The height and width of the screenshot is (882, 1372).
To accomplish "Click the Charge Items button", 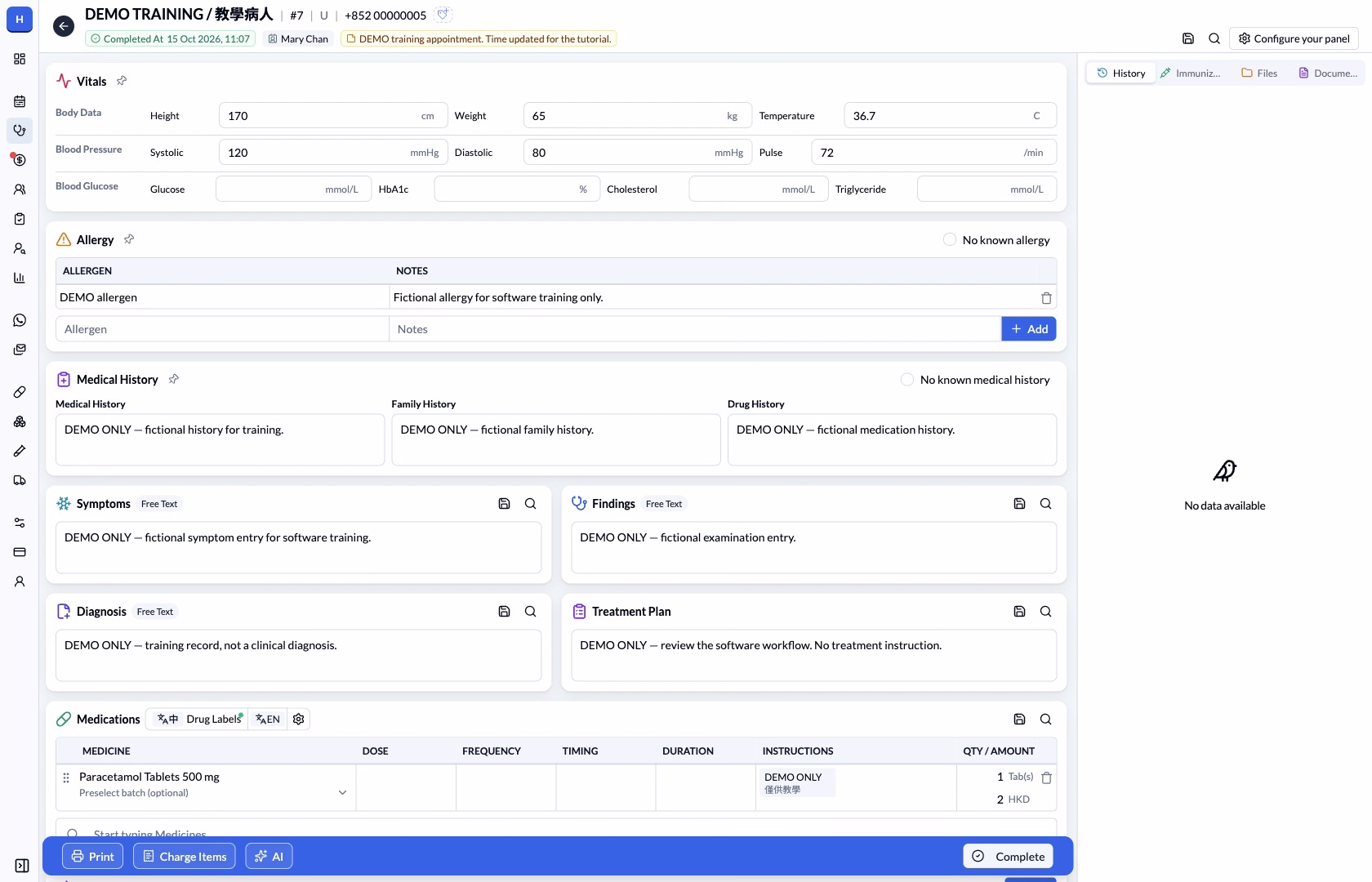I will 185,857.
